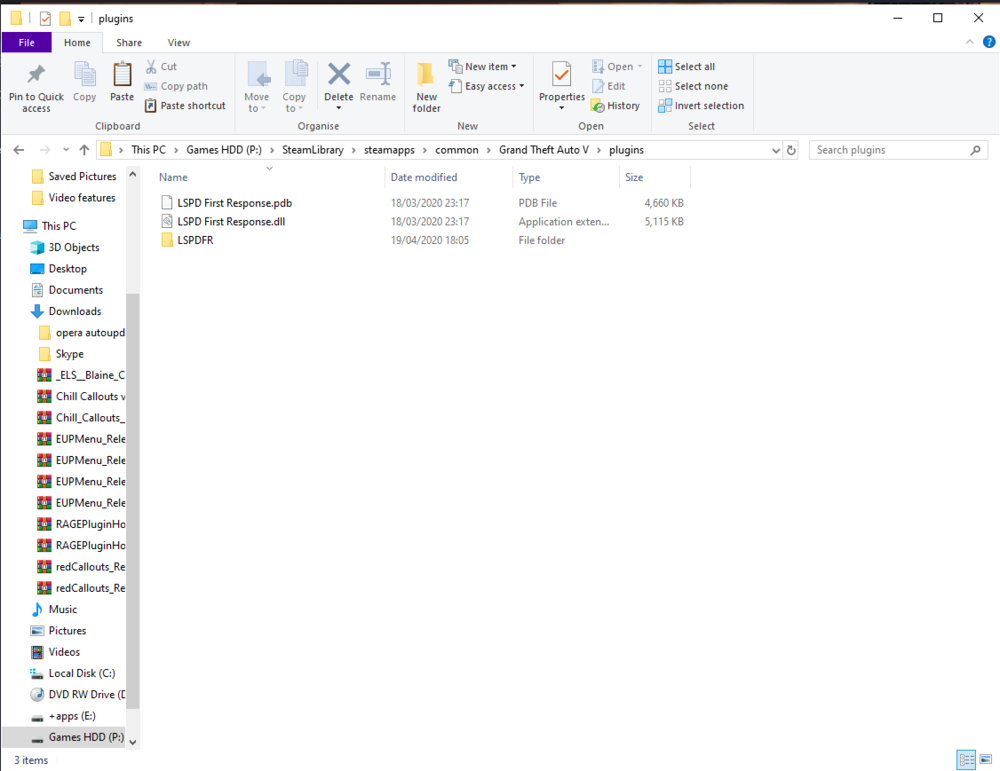The image size is (1000, 771).
Task: Open Quick Access Toolbar customize dropdown
Action: 81,19
